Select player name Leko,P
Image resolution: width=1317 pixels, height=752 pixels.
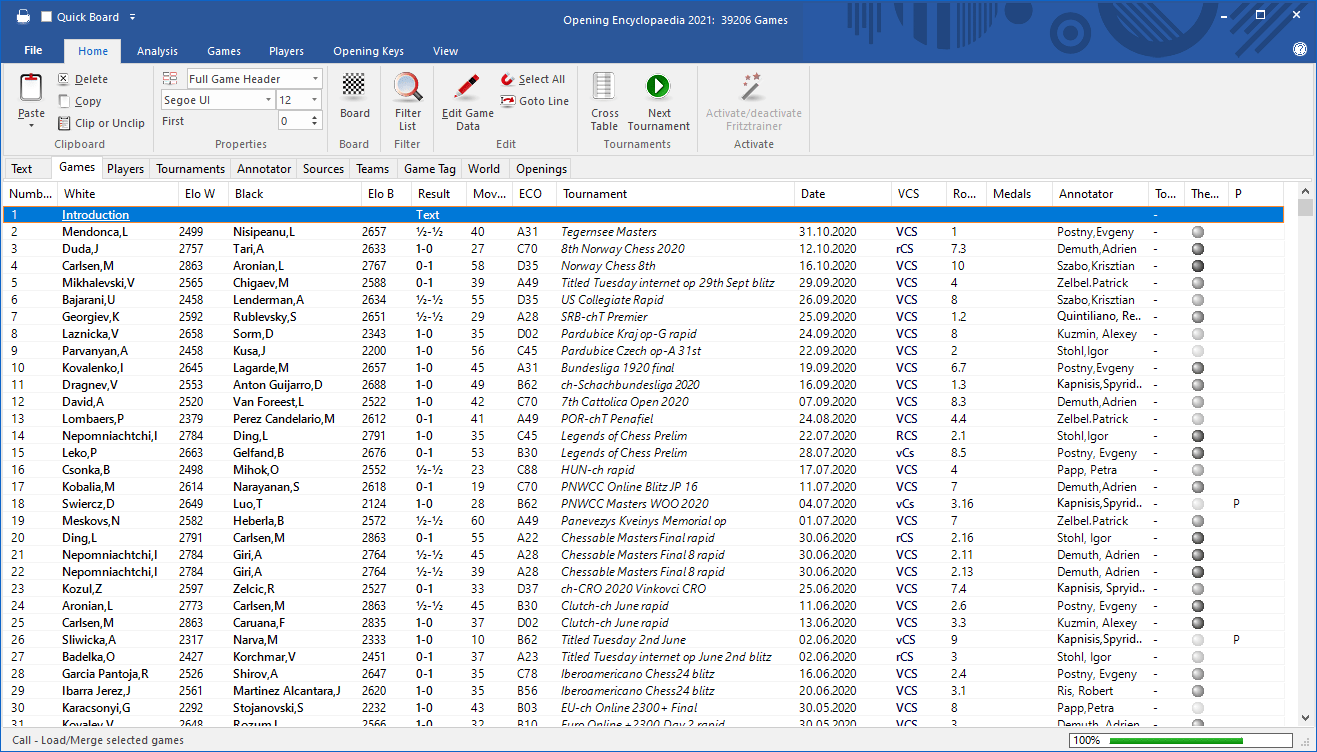79,453
